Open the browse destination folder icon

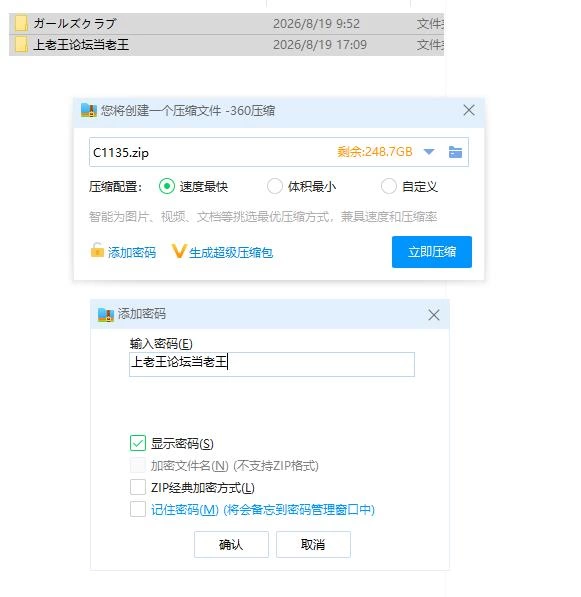pyautogui.click(x=455, y=152)
